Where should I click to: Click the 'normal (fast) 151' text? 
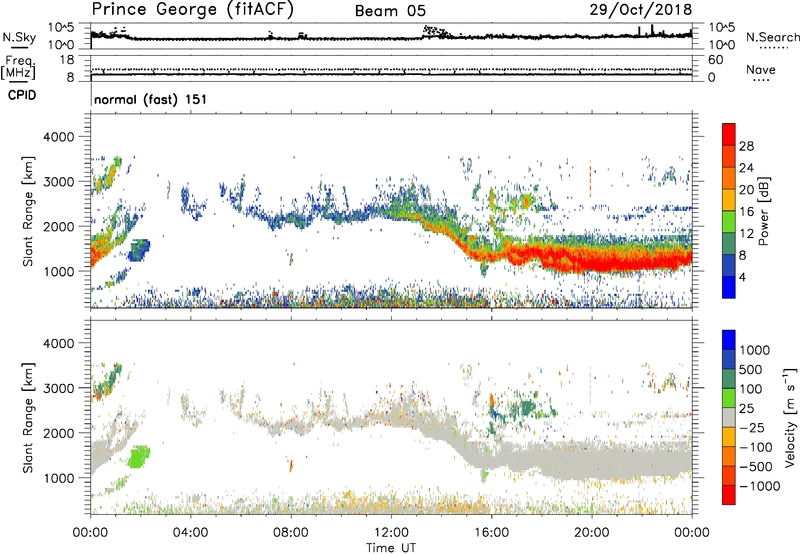(x=151, y=99)
